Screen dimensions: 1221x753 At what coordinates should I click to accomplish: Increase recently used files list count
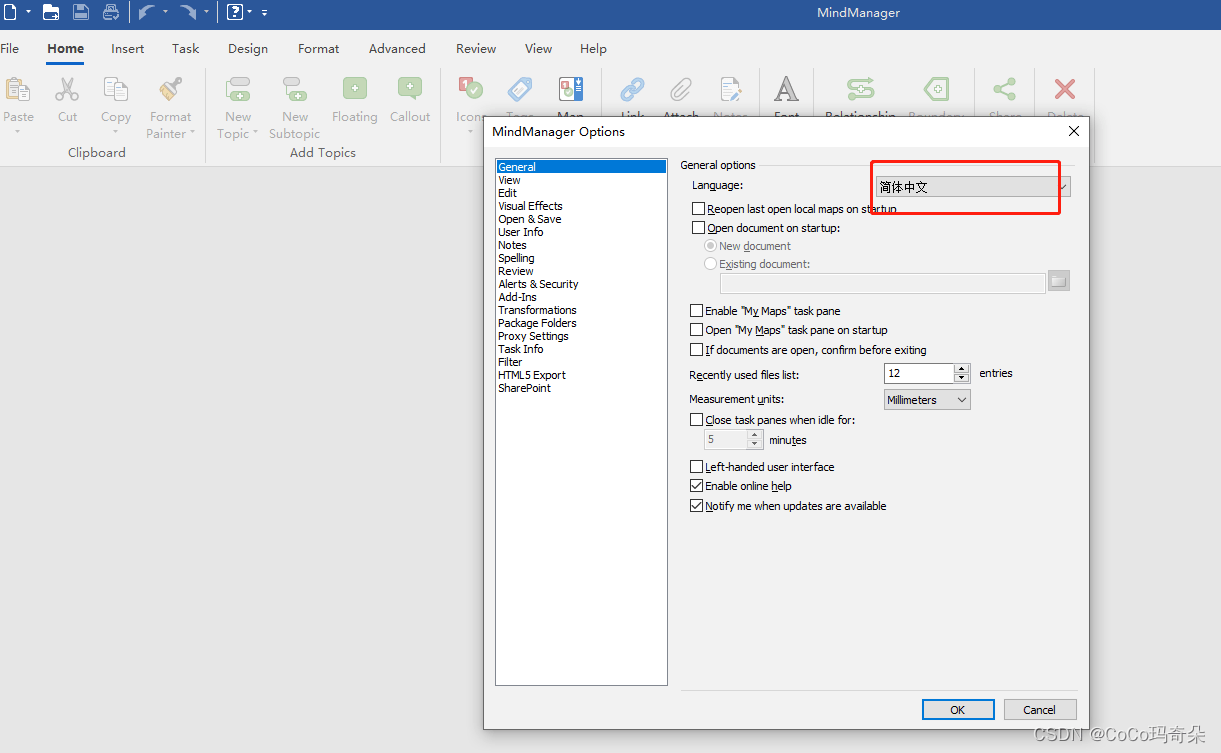click(962, 369)
